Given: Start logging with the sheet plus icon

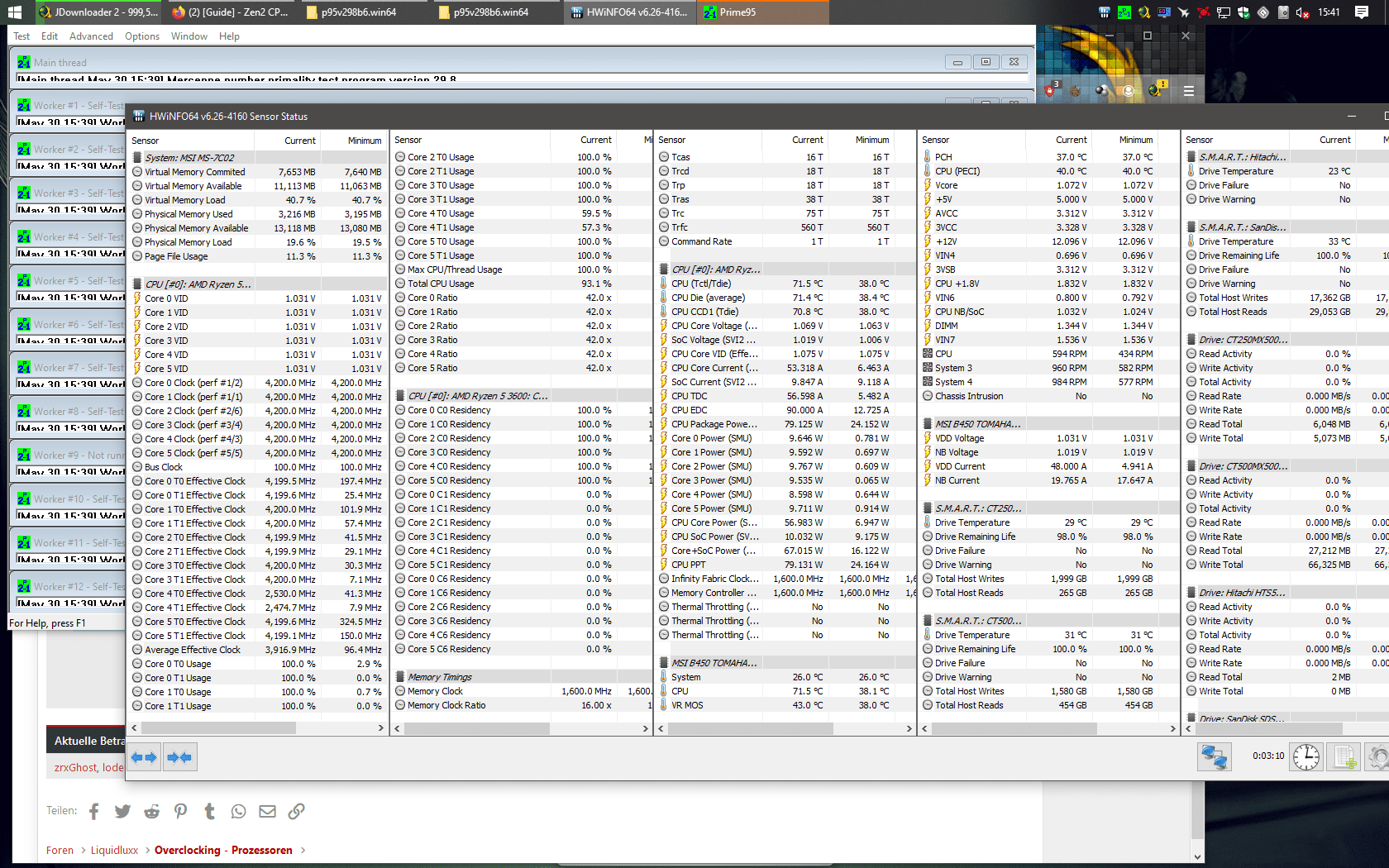Looking at the screenshot, I should click(1345, 757).
